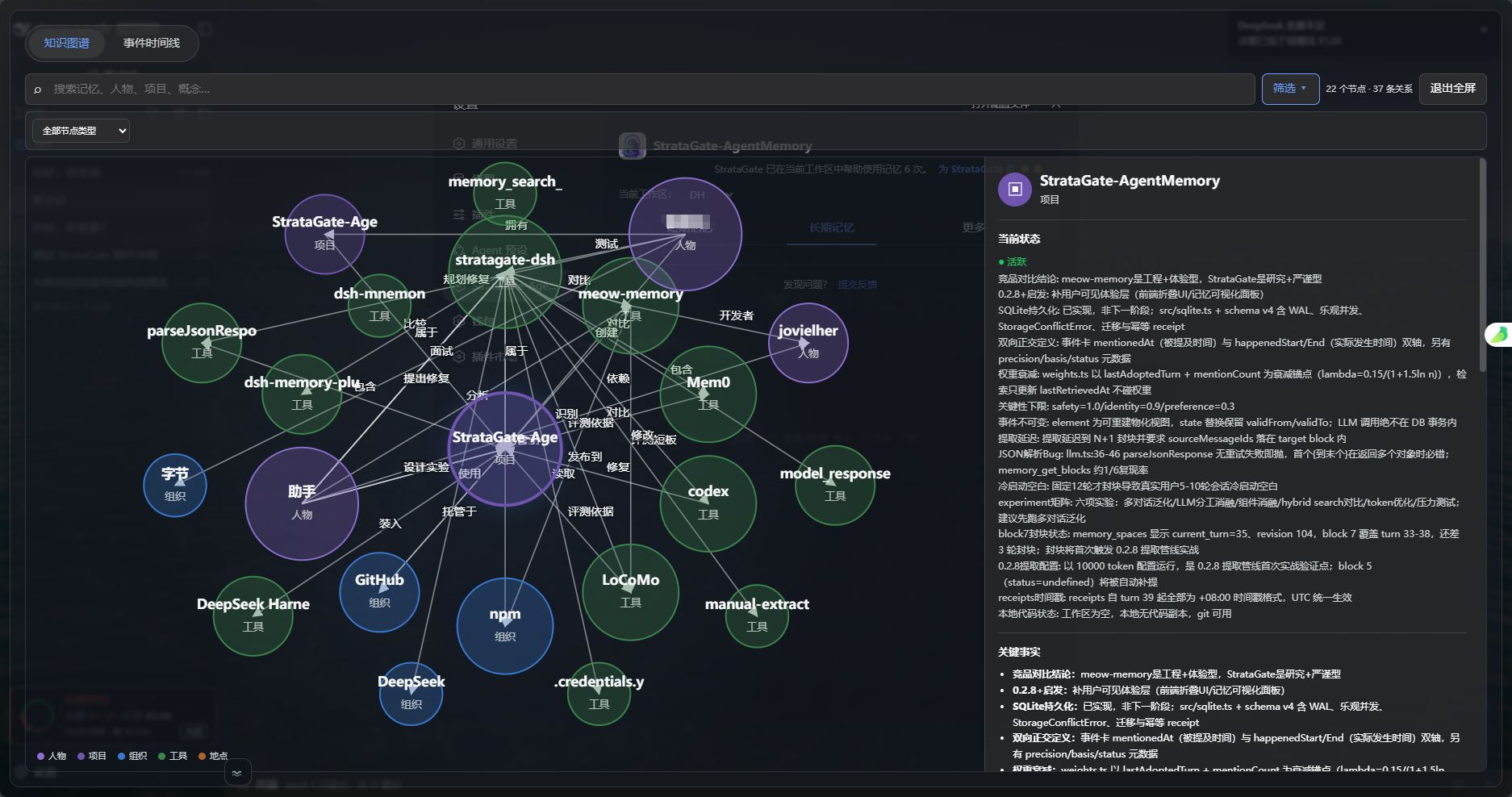Click the 发布到 edge label

pyautogui.click(x=585, y=457)
